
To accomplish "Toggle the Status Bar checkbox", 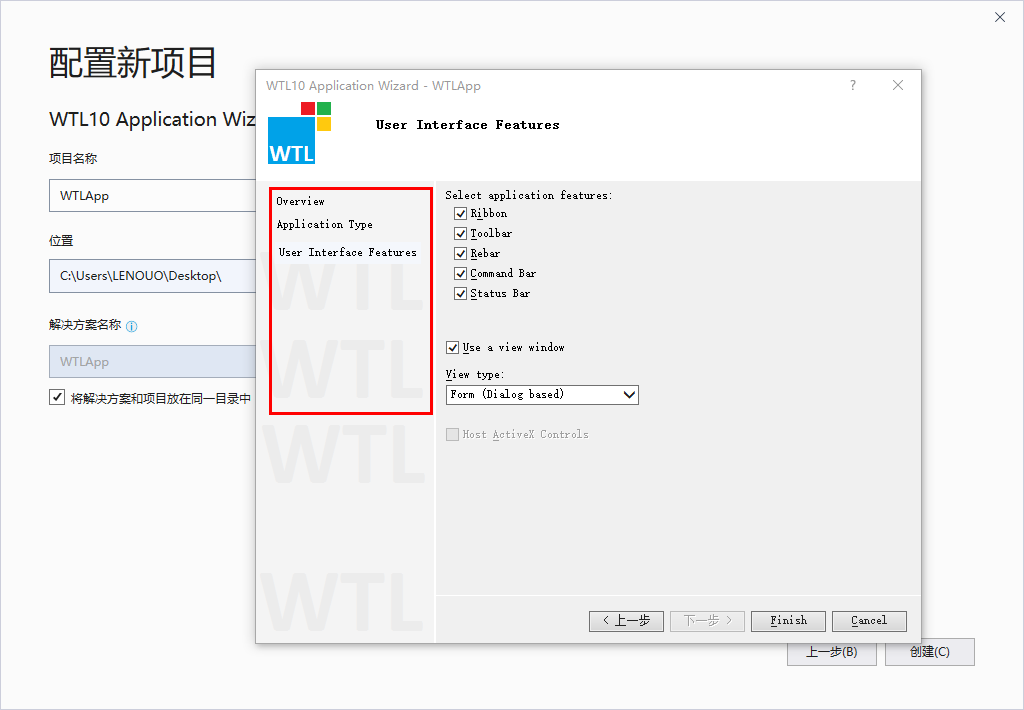I will click(460, 294).
